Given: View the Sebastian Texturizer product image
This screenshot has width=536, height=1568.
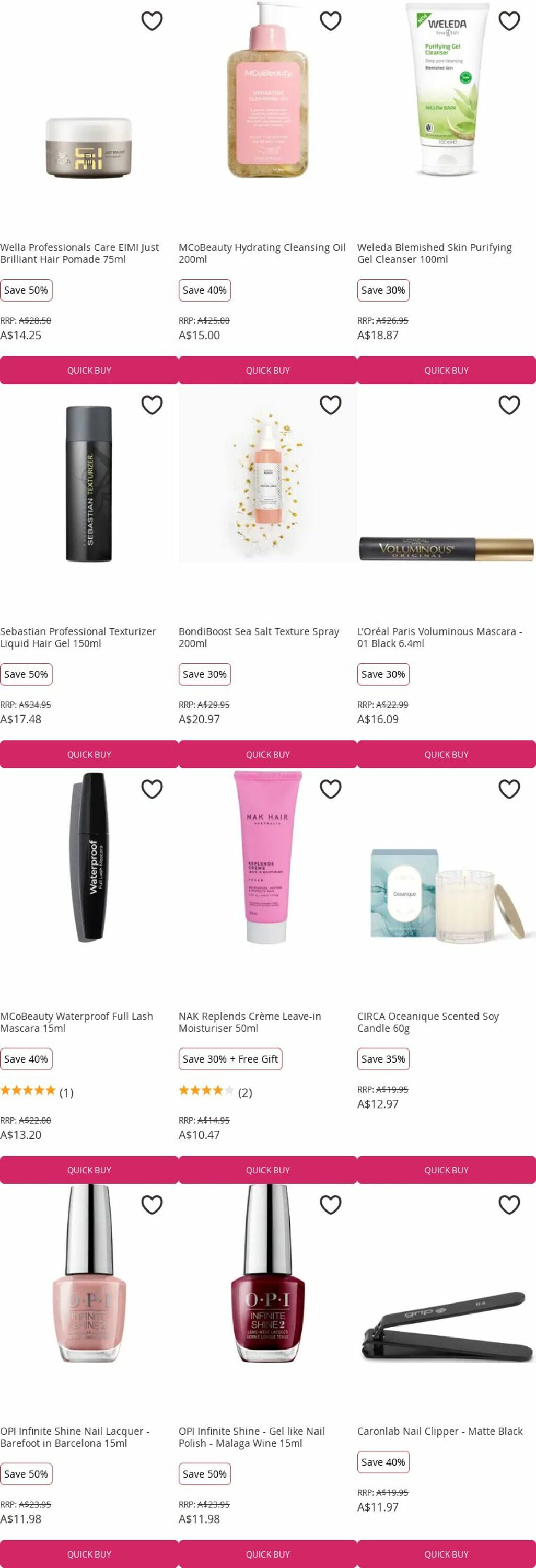Looking at the screenshot, I should 89,485.
